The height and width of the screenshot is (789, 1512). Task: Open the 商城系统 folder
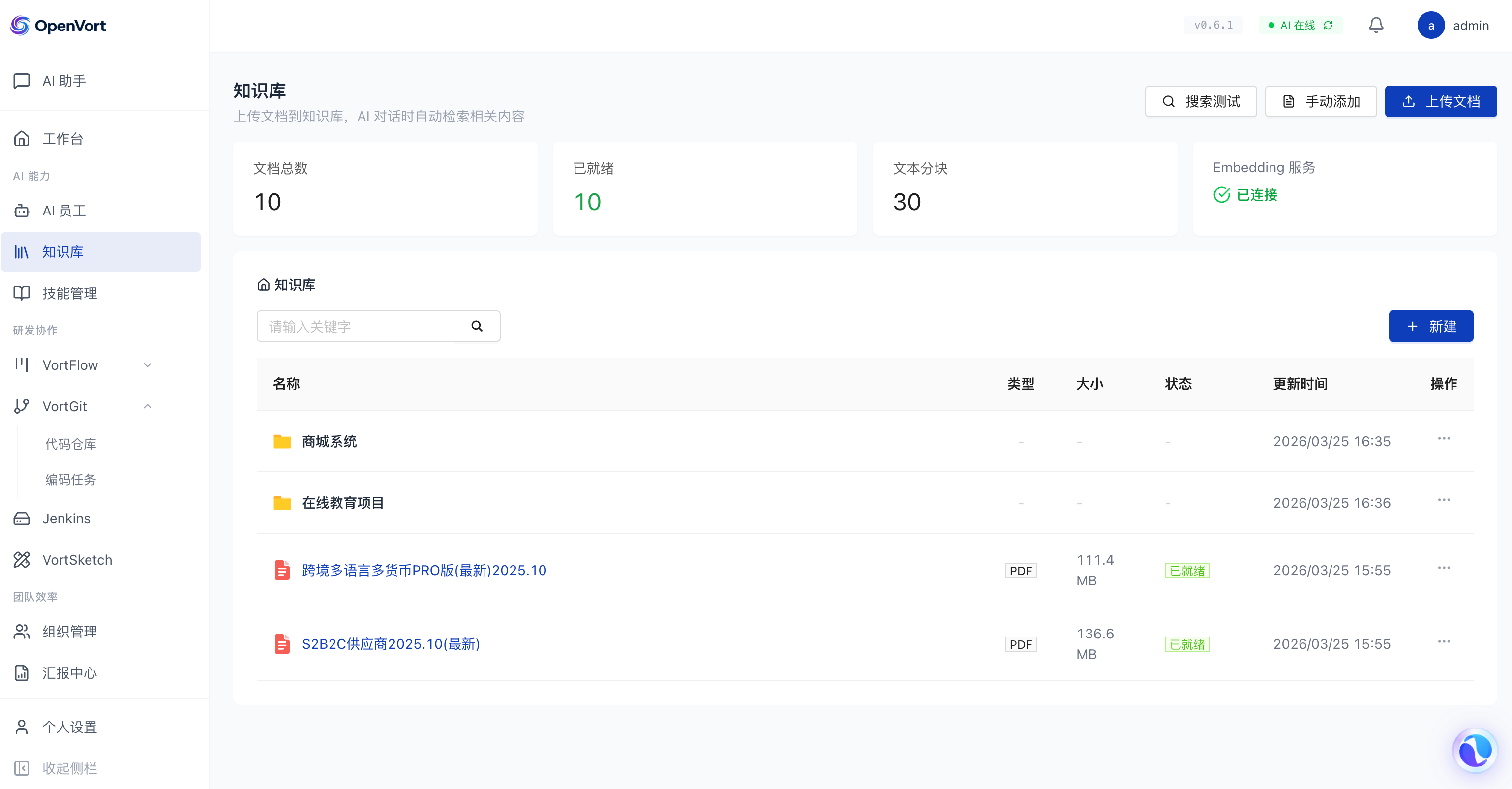point(329,441)
